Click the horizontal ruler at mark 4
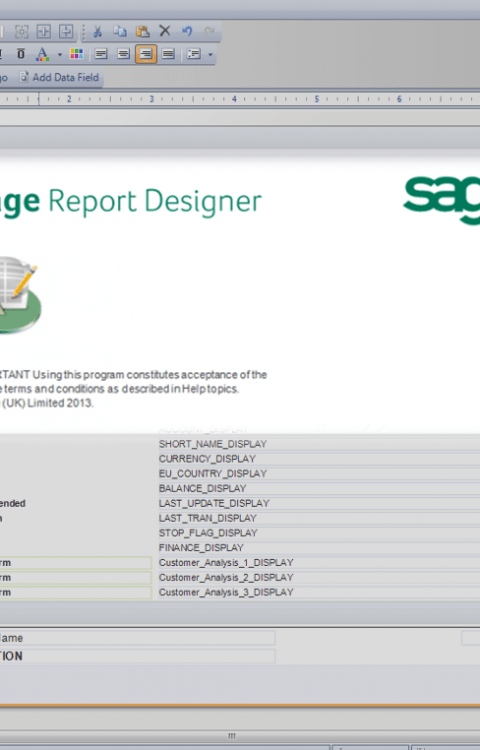The width and height of the screenshot is (480, 750). 234,99
